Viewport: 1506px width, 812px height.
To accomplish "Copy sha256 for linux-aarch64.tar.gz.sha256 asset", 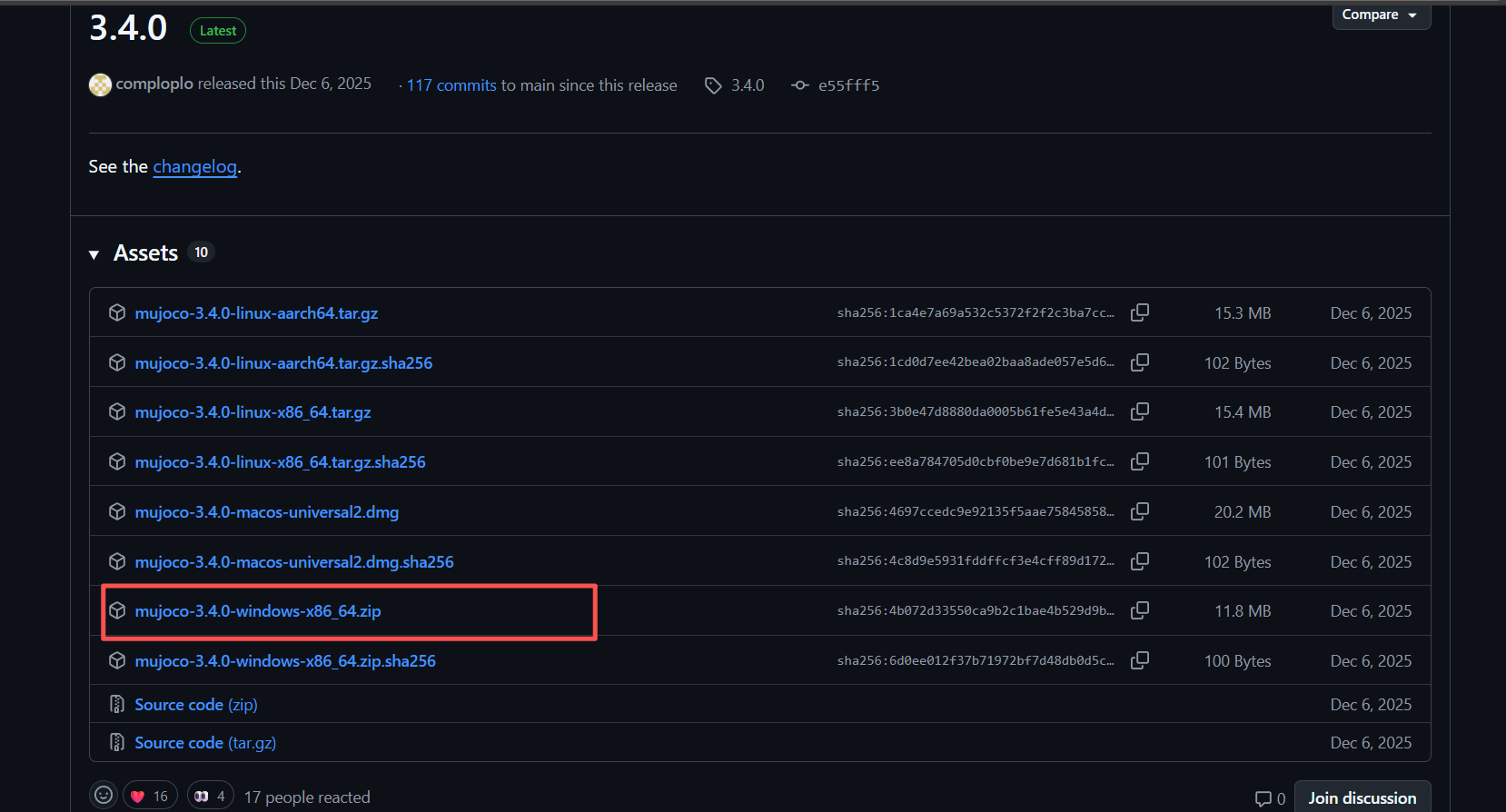I will pyautogui.click(x=1140, y=362).
